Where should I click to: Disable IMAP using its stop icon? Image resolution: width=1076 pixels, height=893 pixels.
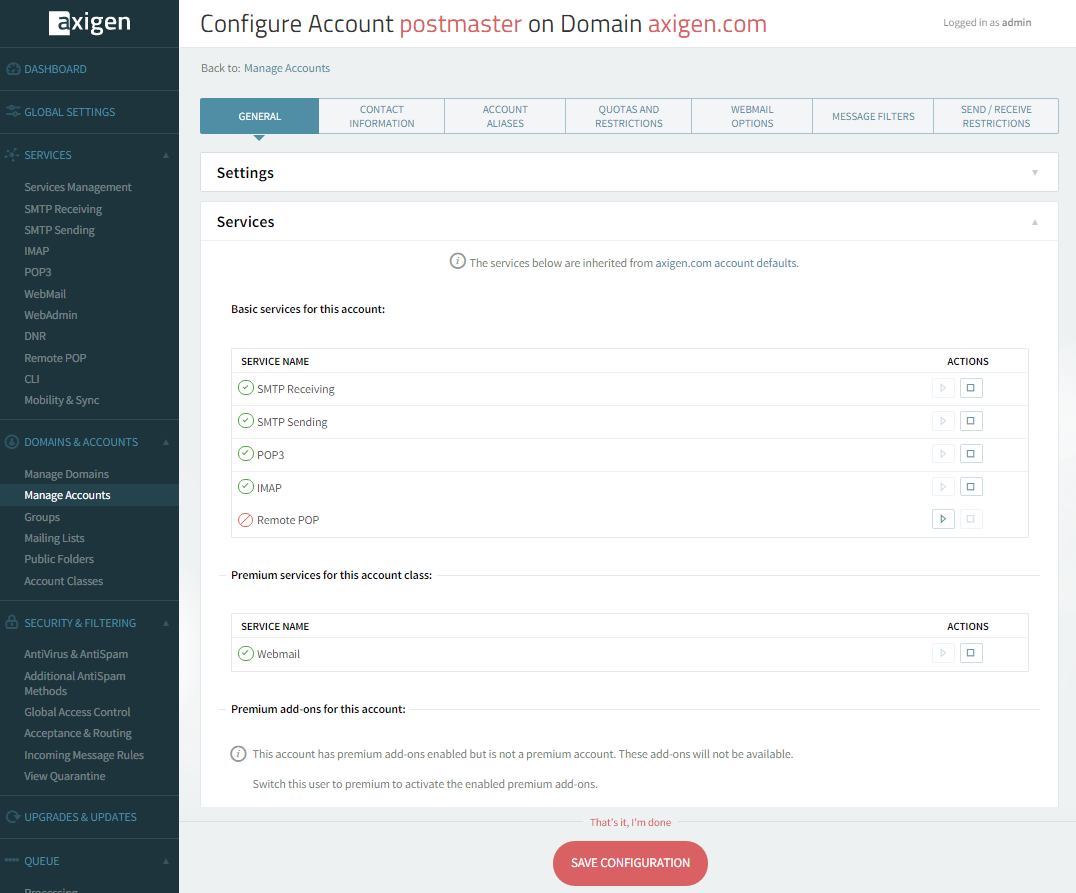click(970, 487)
